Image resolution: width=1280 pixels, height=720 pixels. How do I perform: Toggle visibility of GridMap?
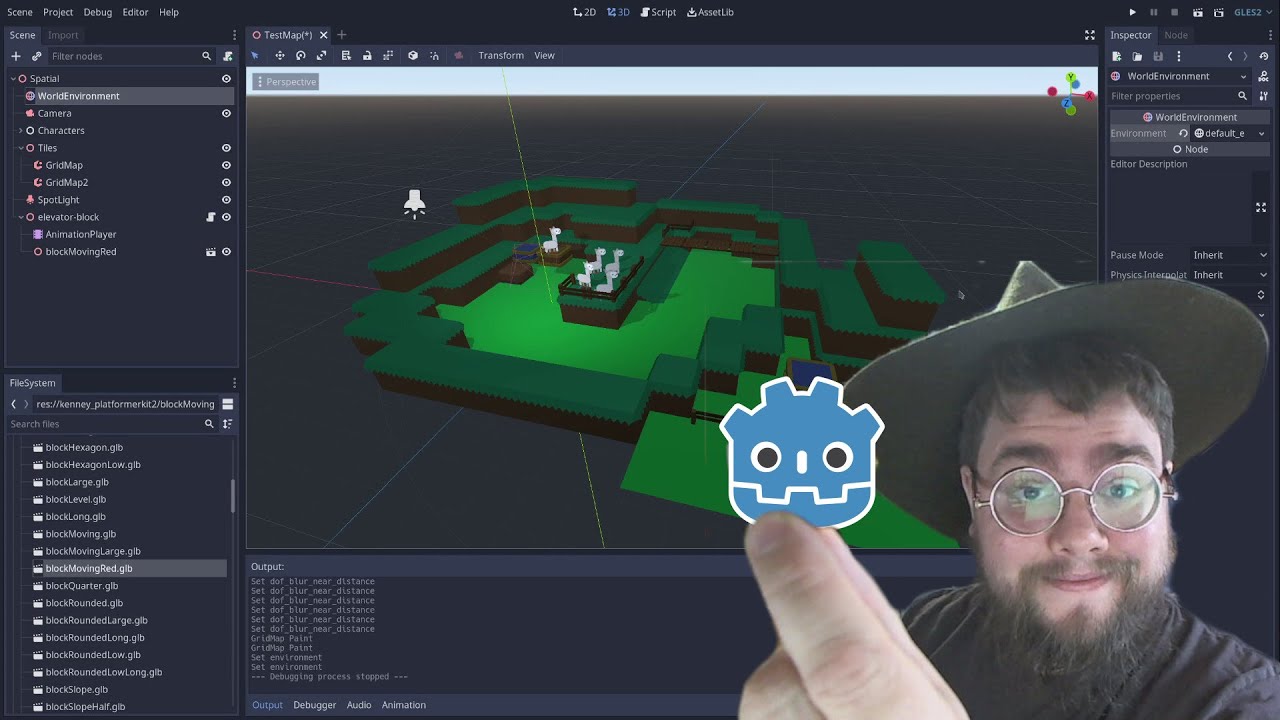pyautogui.click(x=226, y=165)
